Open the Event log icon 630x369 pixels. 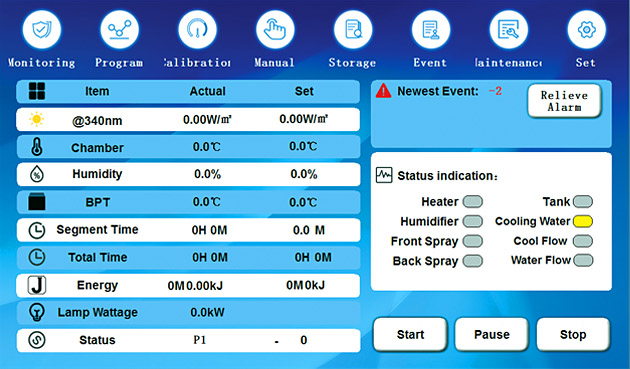click(431, 30)
